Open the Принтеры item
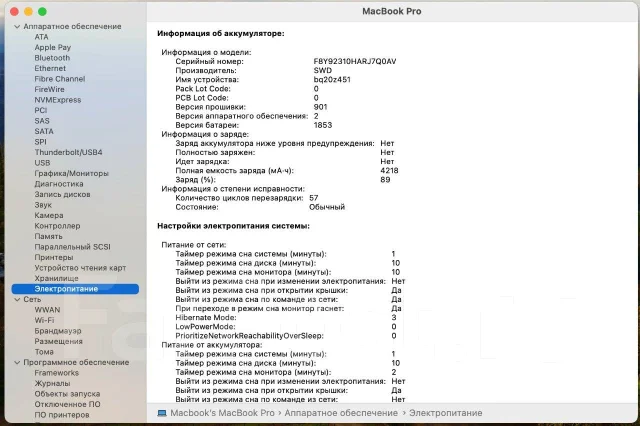The image size is (640, 426). 53,257
